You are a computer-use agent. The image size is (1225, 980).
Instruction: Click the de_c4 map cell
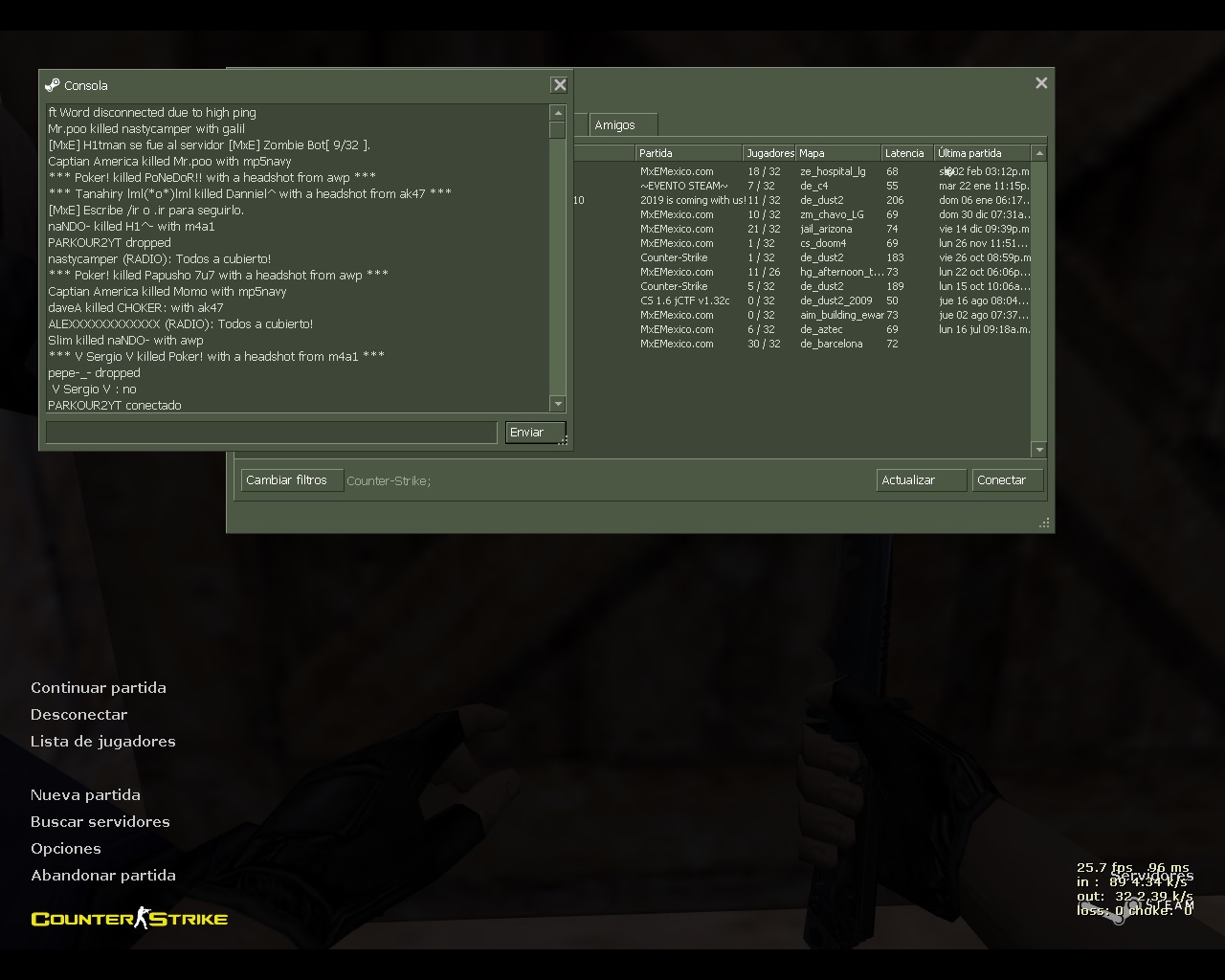(814, 186)
